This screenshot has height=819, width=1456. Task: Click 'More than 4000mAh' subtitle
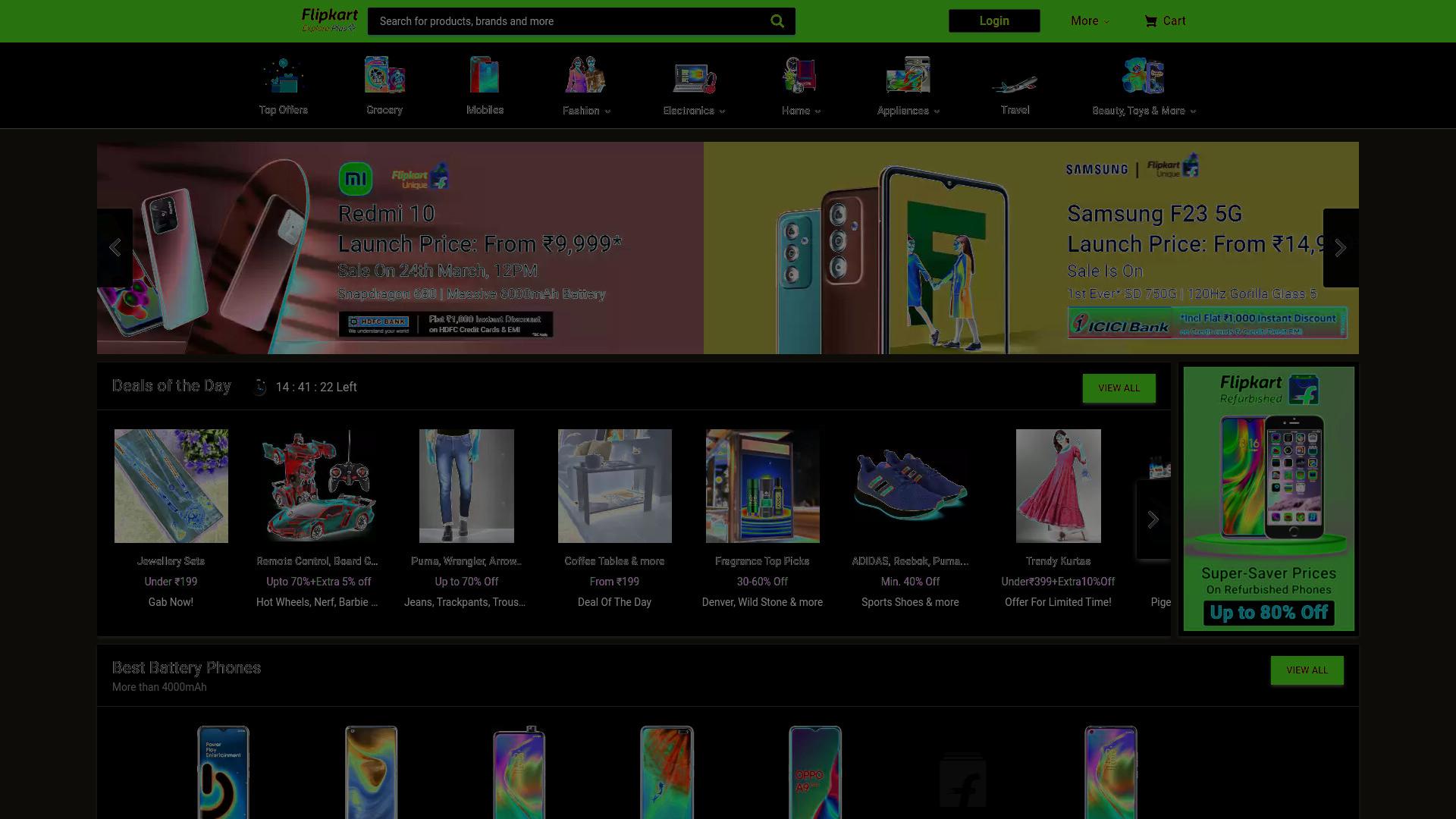tap(159, 687)
